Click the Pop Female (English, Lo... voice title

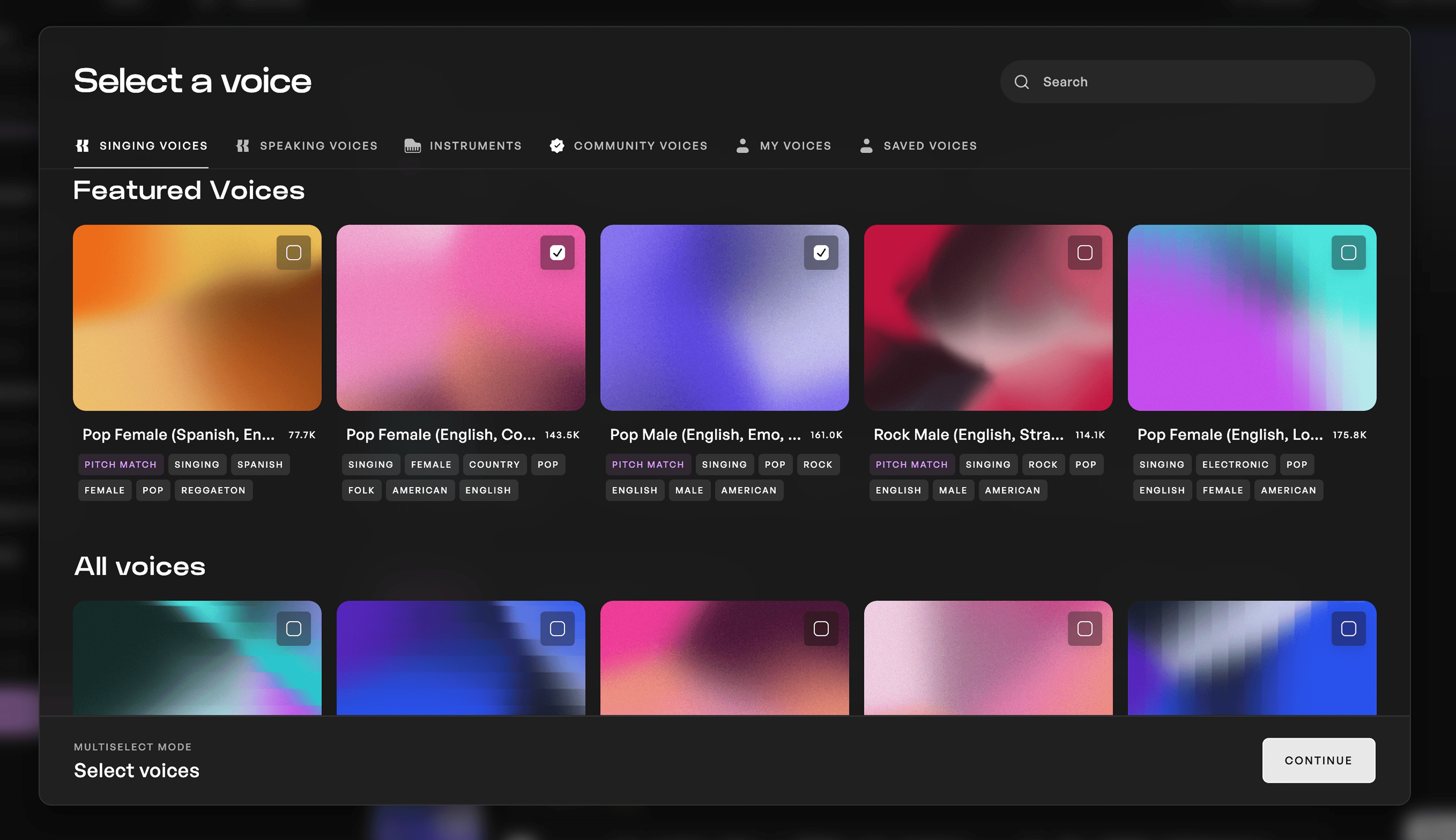coord(1230,434)
